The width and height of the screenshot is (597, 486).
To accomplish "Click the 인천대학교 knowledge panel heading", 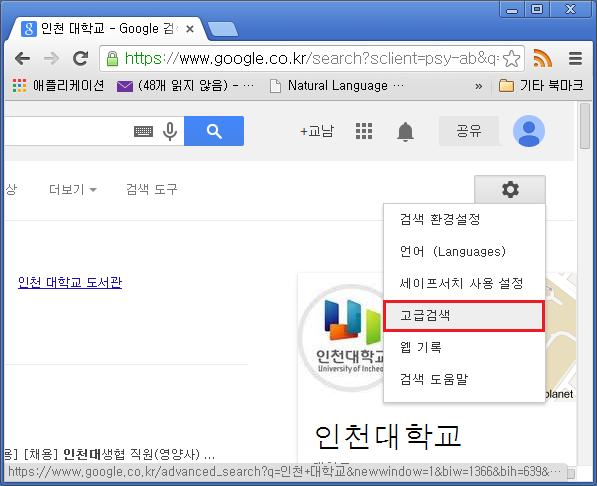I will (x=388, y=436).
